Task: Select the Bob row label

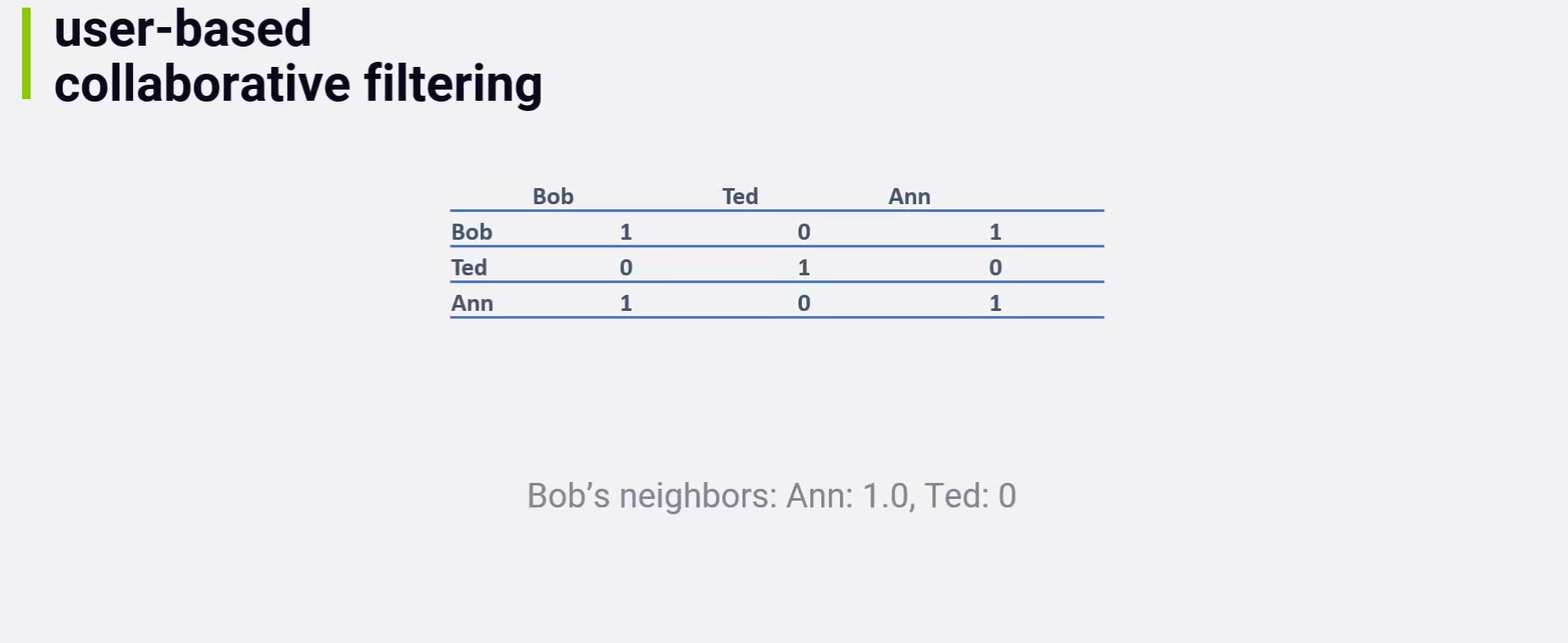Action: click(472, 232)
